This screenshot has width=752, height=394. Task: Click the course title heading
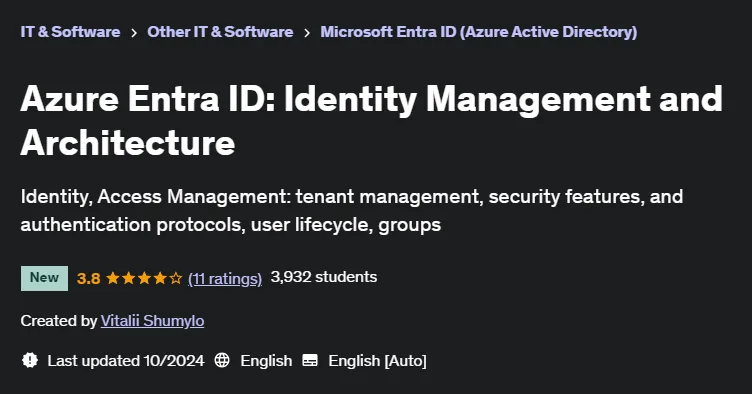[x=371, y=120]
